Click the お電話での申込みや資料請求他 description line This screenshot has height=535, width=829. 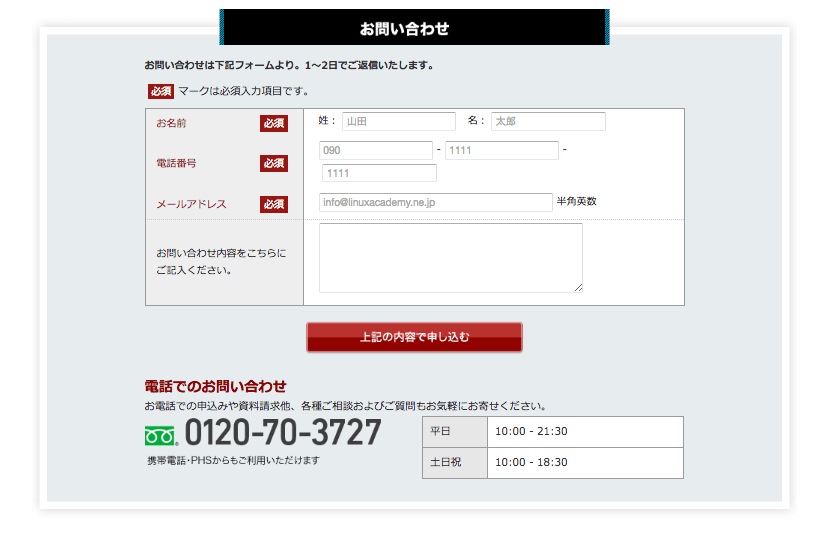tap(346, 406)
